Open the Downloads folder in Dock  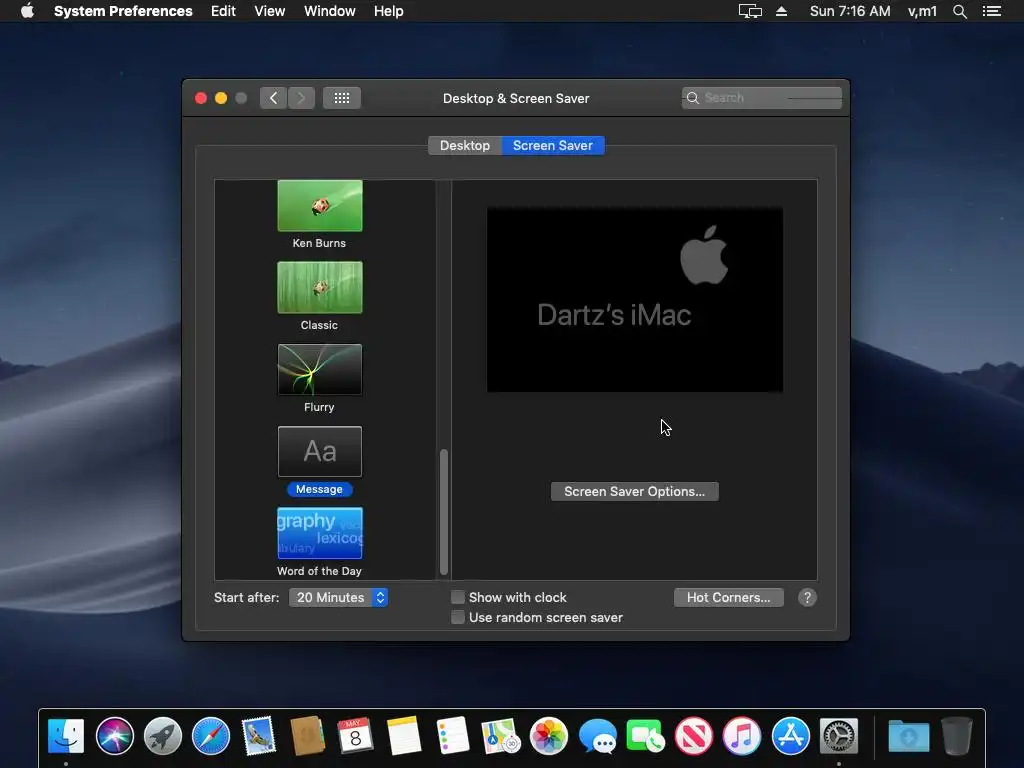(x=908, y=736)
